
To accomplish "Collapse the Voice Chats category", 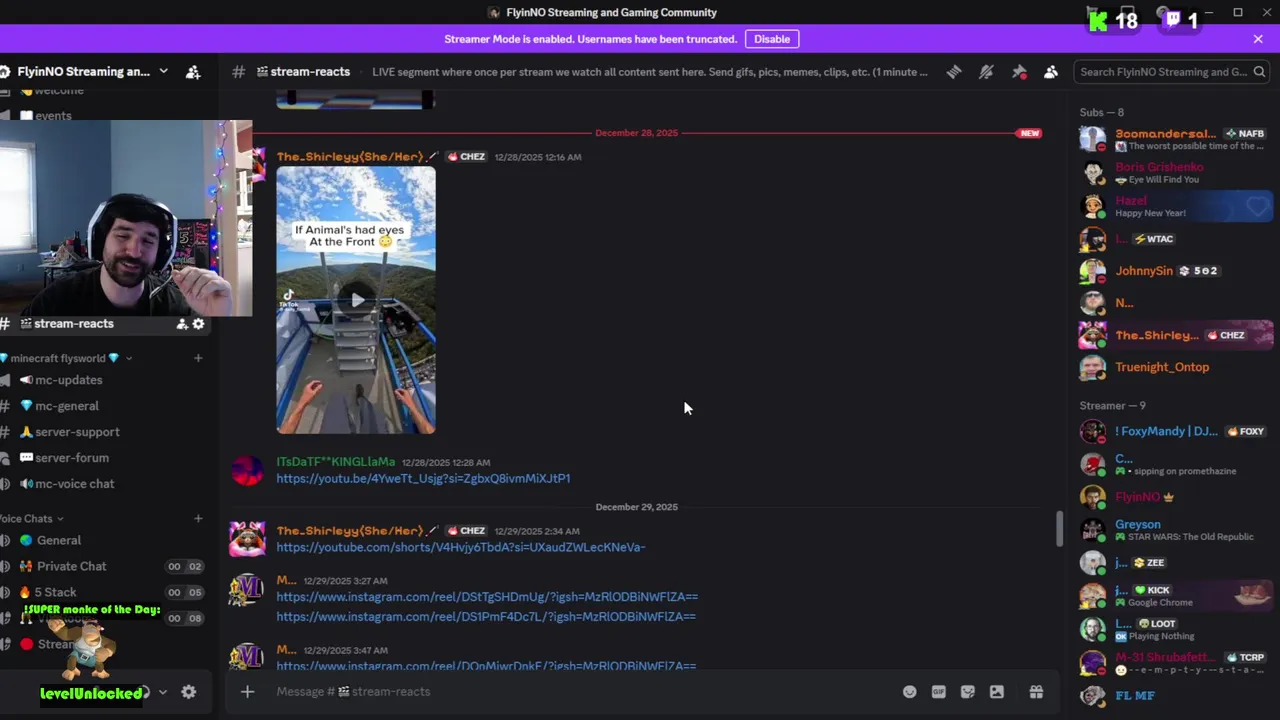I will [32, 519].
